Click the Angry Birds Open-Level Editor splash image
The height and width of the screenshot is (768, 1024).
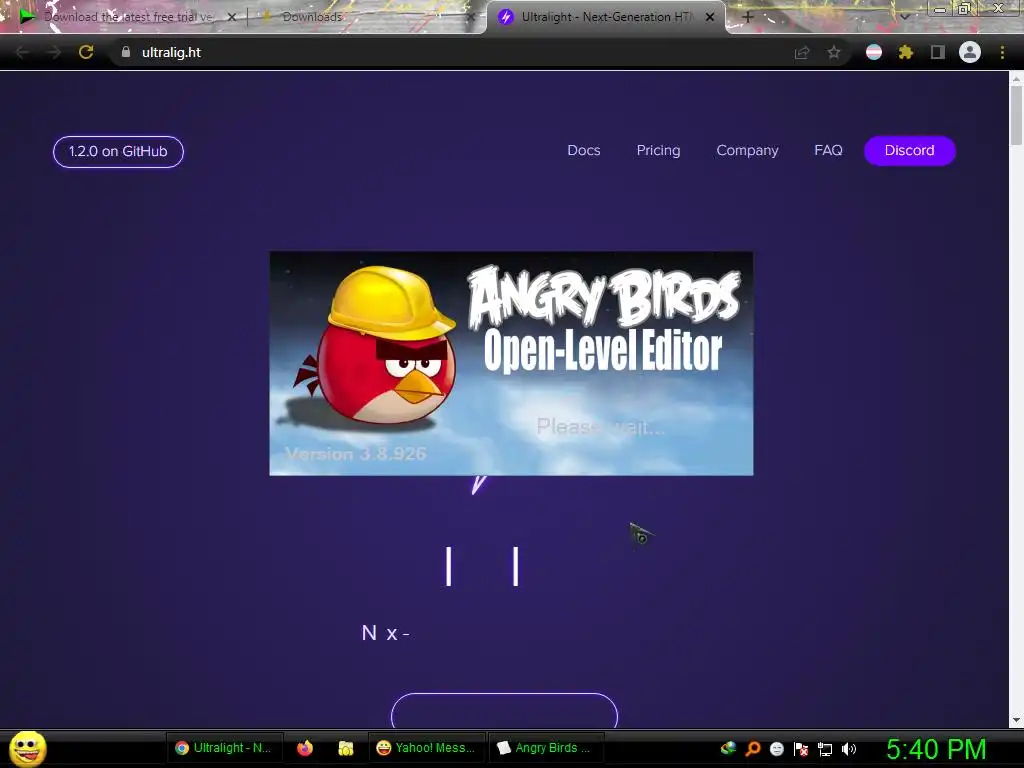(511, 363)
